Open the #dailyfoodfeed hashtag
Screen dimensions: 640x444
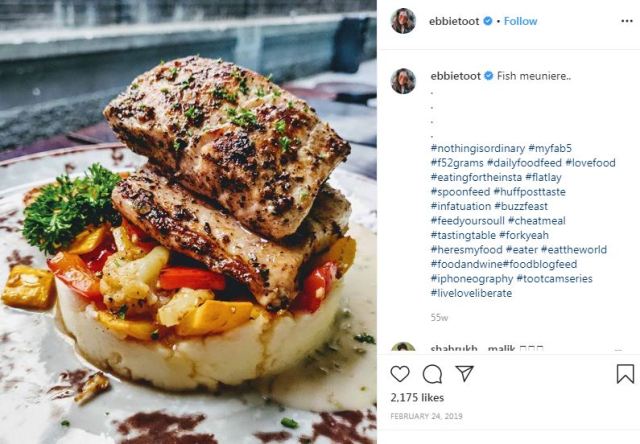pos(524,163)
